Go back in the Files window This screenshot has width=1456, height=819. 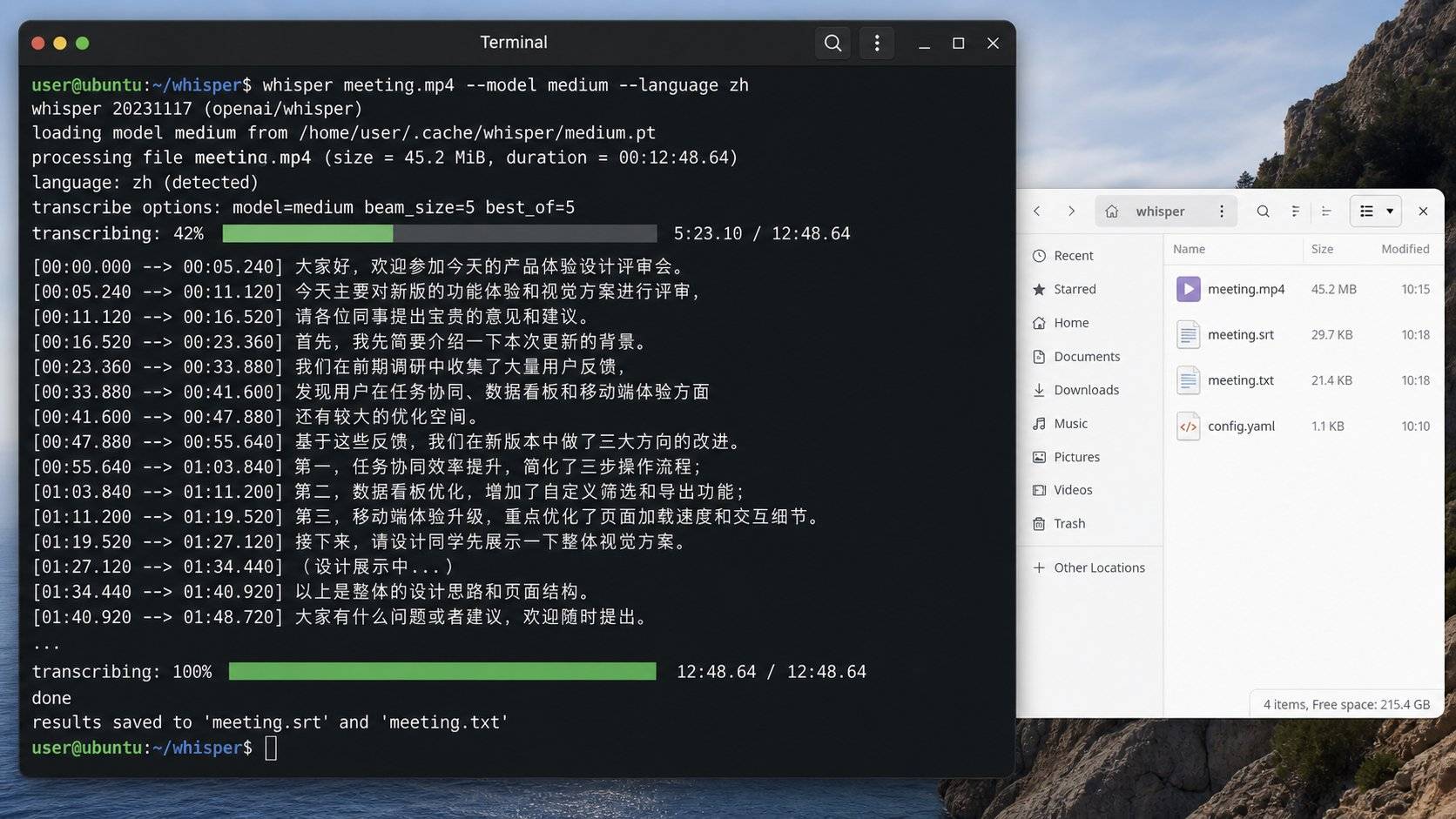(1037, 211)
